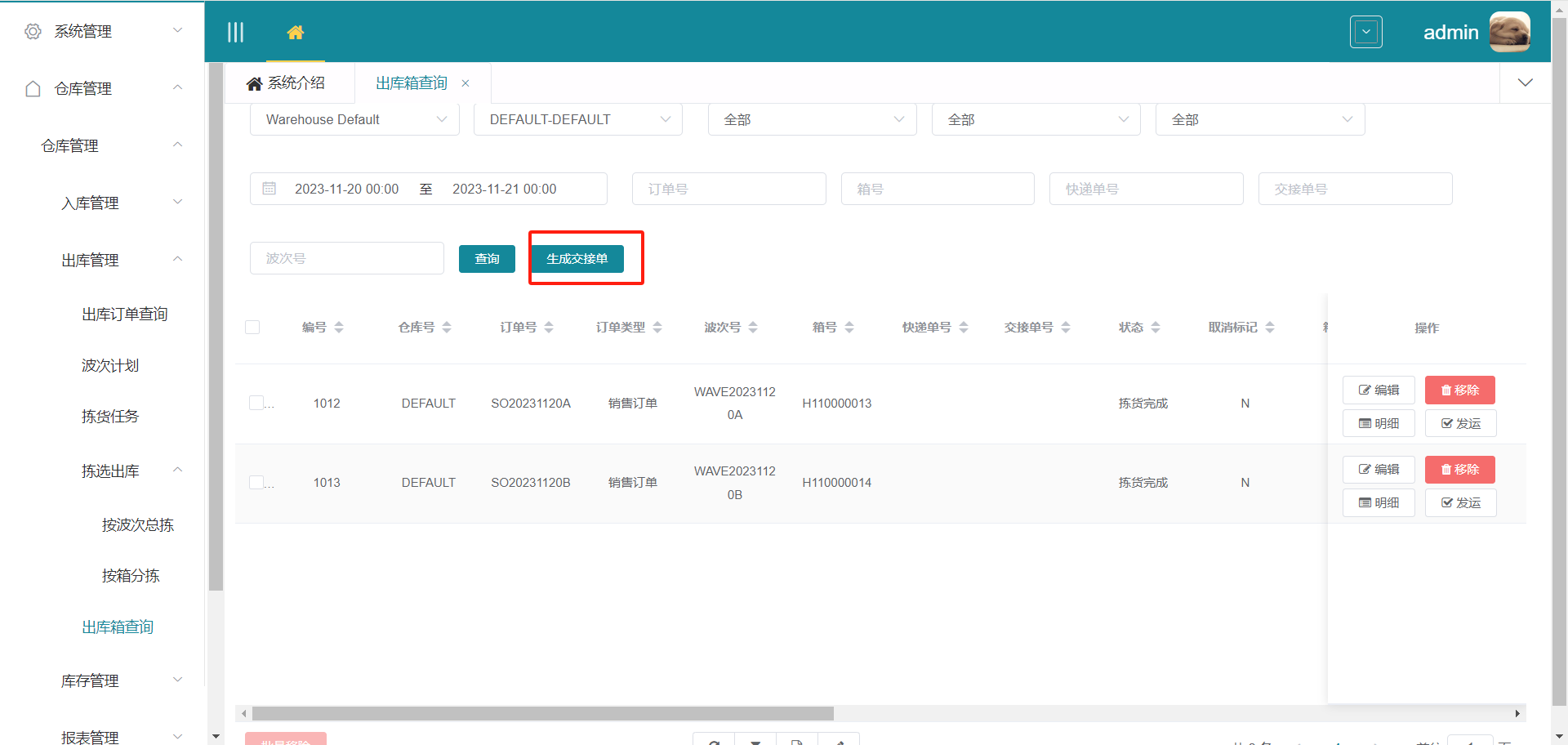Click the sidebar vertical scrollbar

216,327
